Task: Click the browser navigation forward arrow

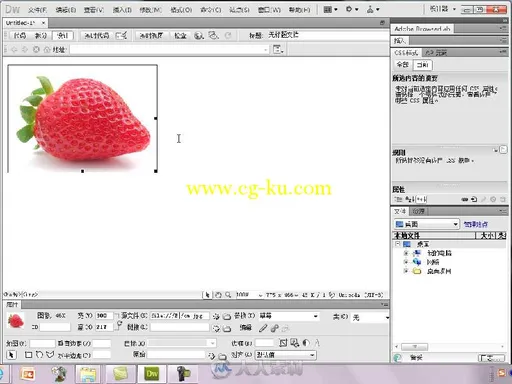Action: point(25,50)
